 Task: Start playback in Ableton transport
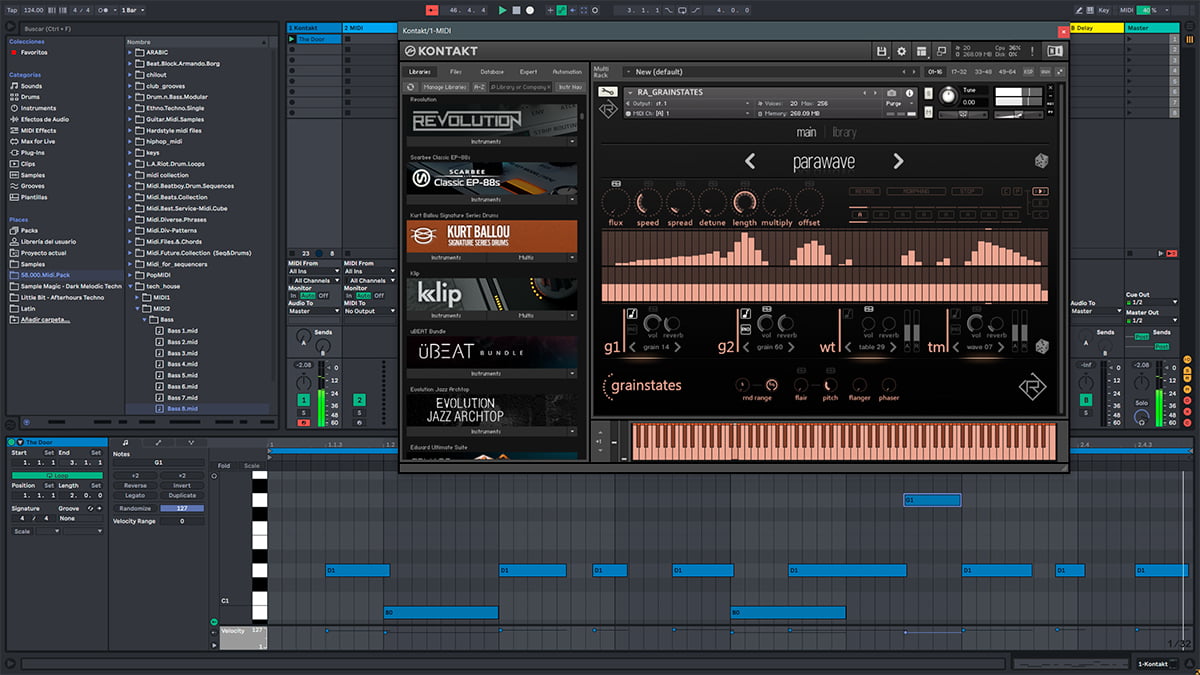point(502,10)
